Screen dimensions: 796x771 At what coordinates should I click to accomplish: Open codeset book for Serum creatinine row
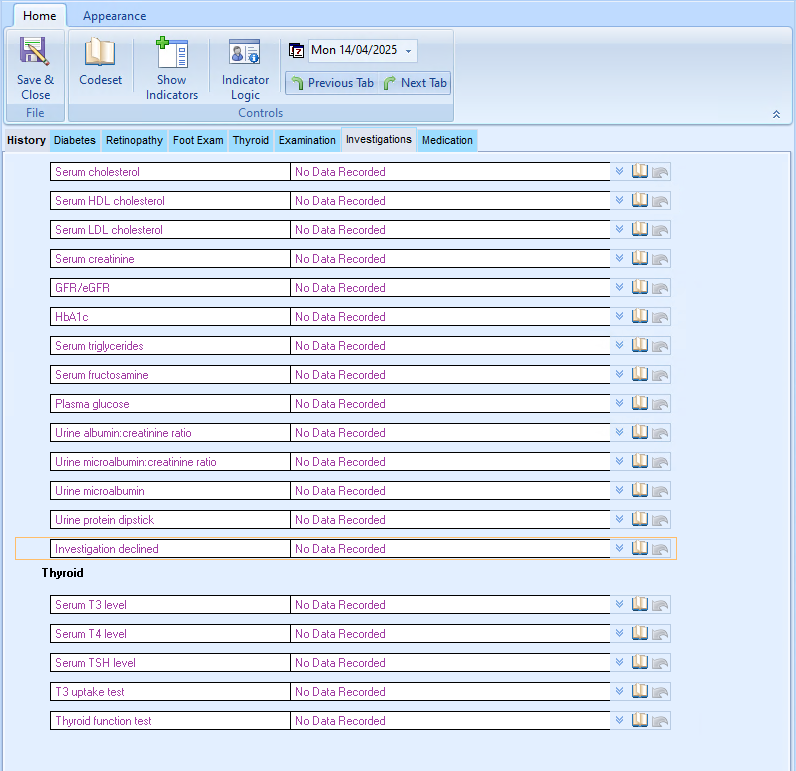(640, 258)
